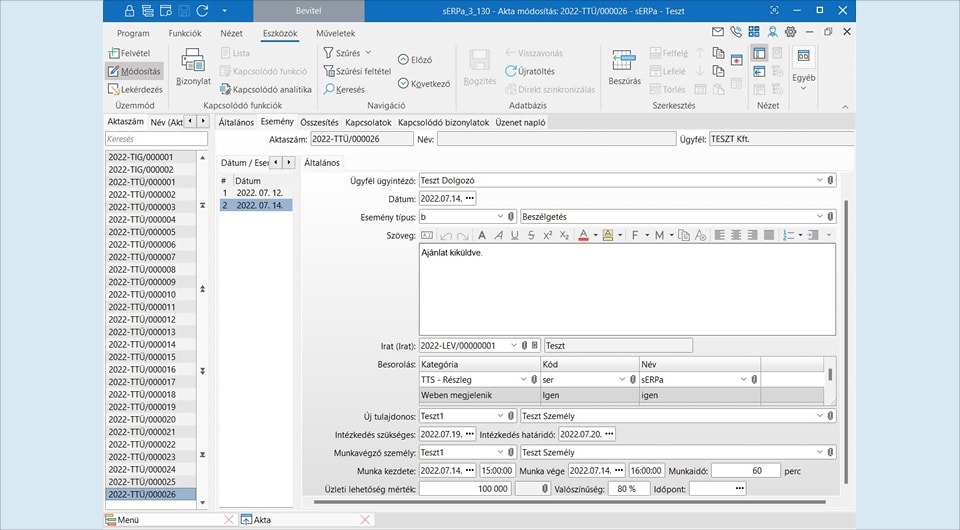Screen dimensions: 960x530
Task: Open the Műveletek ribbon tab
Action: 335,33
